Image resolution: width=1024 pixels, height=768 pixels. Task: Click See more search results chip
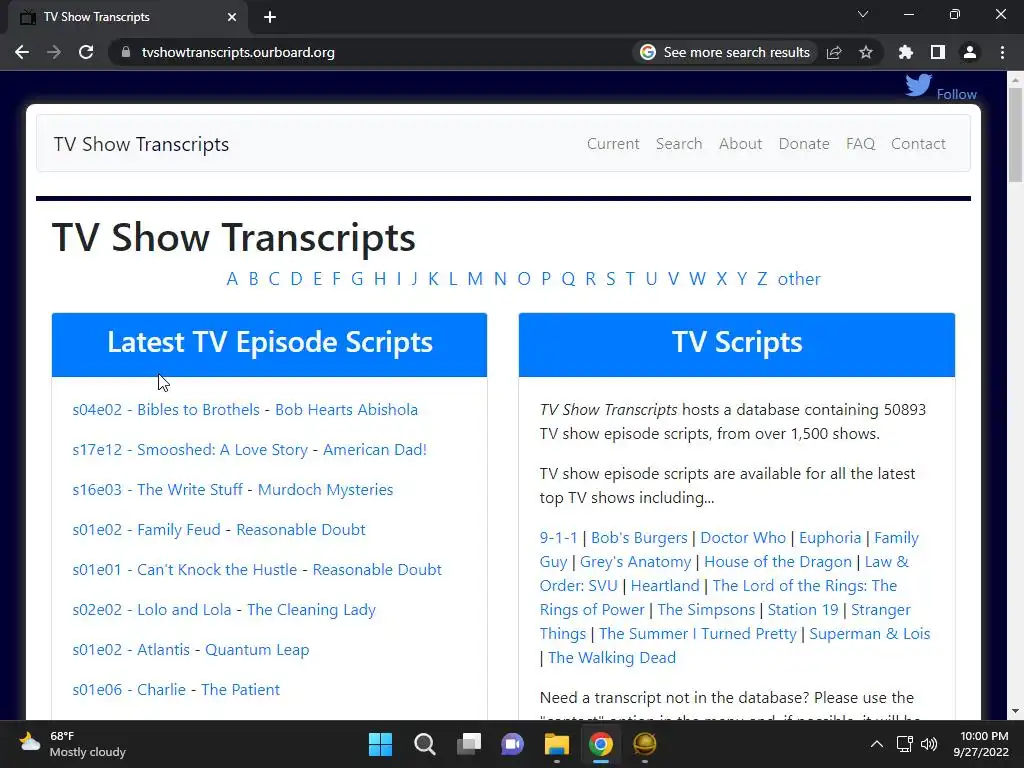pos(725,52)
